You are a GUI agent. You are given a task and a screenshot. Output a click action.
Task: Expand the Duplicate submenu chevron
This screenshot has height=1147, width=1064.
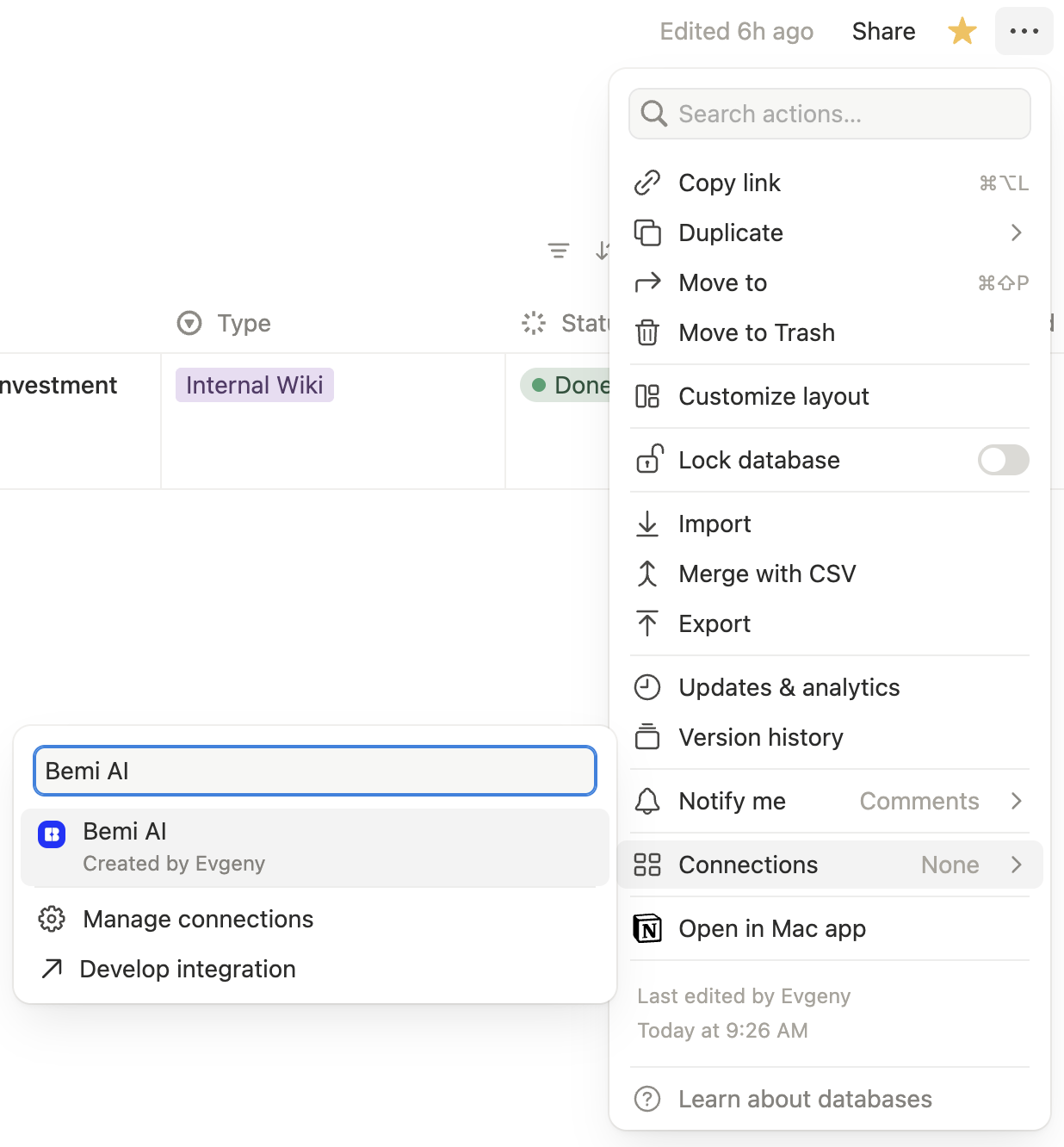[x=1016, y=232]
